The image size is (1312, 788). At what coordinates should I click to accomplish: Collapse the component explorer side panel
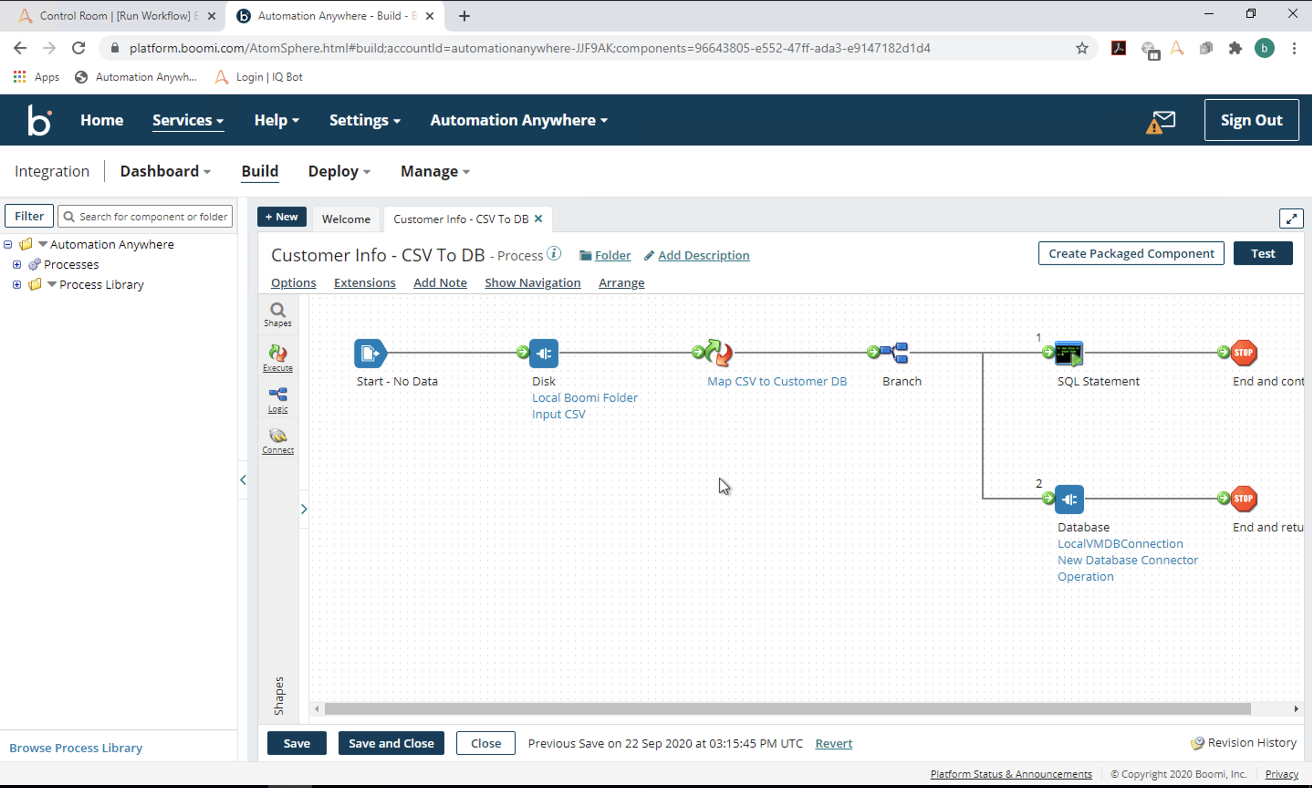243,480
